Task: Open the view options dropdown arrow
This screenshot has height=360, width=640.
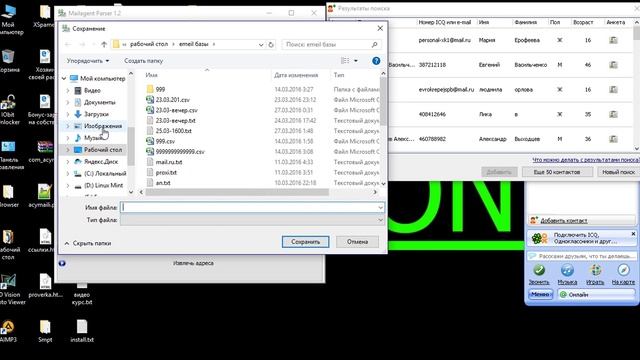Action: pyautogui.click(x=356, y=61)
